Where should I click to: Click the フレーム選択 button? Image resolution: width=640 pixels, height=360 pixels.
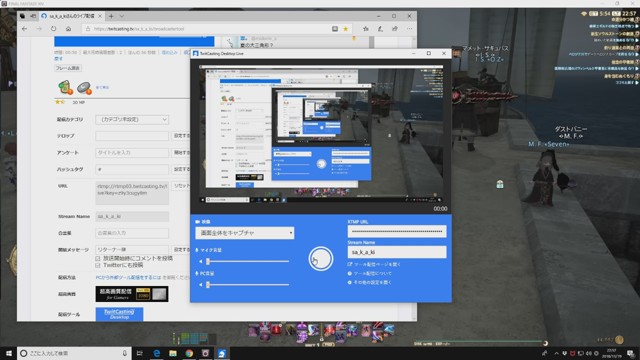68,68
